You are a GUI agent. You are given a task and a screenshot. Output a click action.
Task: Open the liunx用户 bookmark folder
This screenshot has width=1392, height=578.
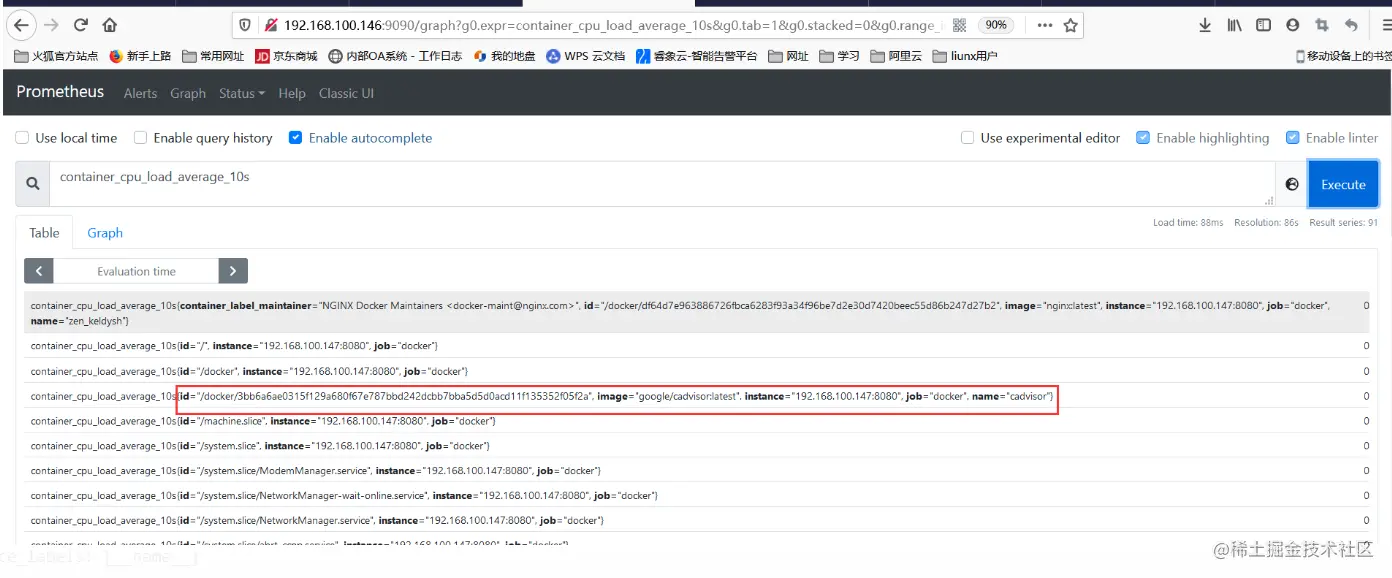(965, 56)
